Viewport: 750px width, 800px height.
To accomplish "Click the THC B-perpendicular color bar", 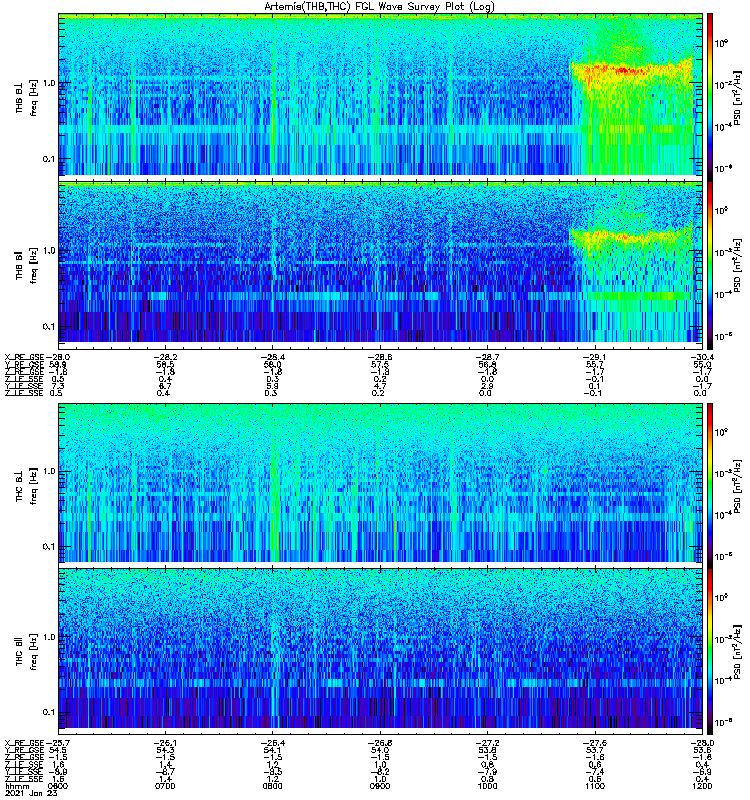I will click(710, 485).
